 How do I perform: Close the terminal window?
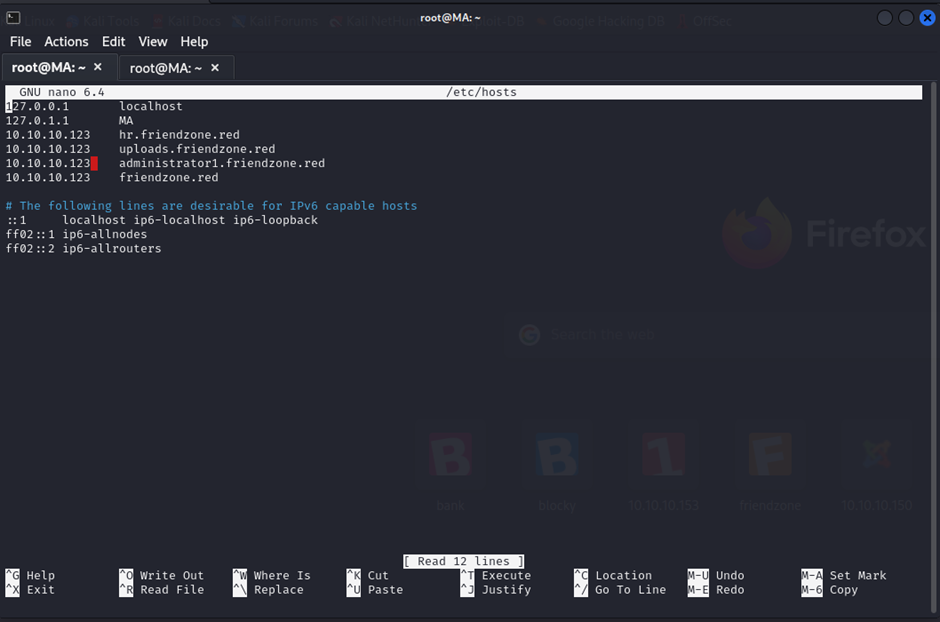926,18
